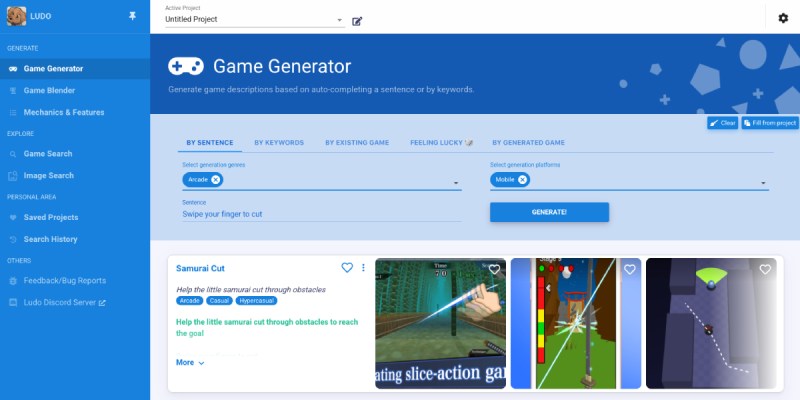Click the Casual tag under Samurai Cut
Screen dimensions: 800x400
(x=219, y=301)
